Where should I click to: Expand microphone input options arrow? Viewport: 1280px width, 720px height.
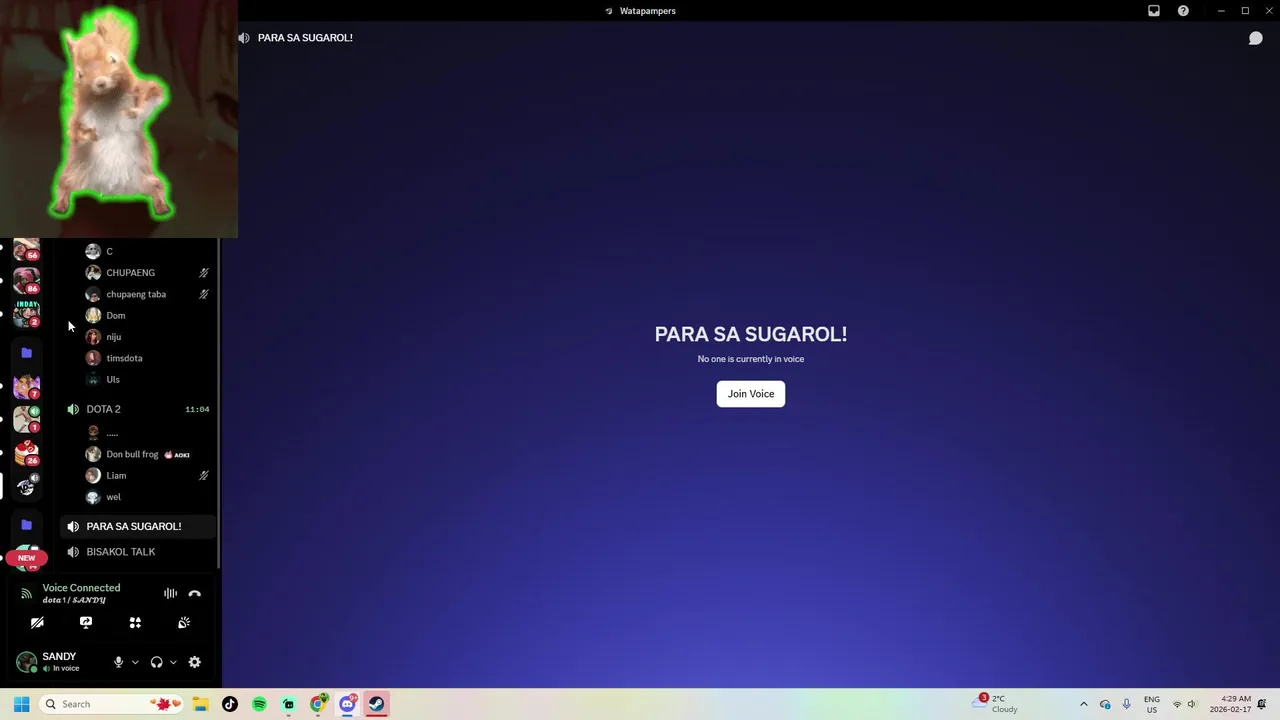(135, 662)
